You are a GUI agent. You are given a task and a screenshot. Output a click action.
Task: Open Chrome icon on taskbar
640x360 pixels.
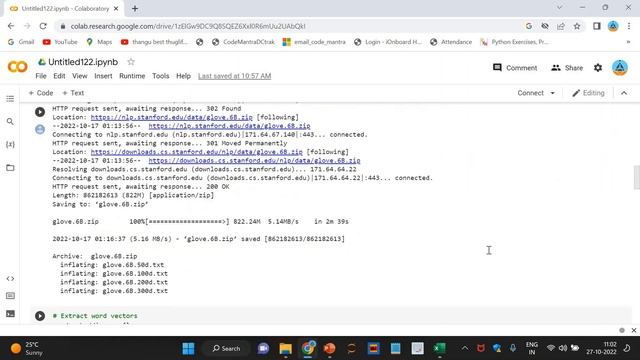pos(308,349)
